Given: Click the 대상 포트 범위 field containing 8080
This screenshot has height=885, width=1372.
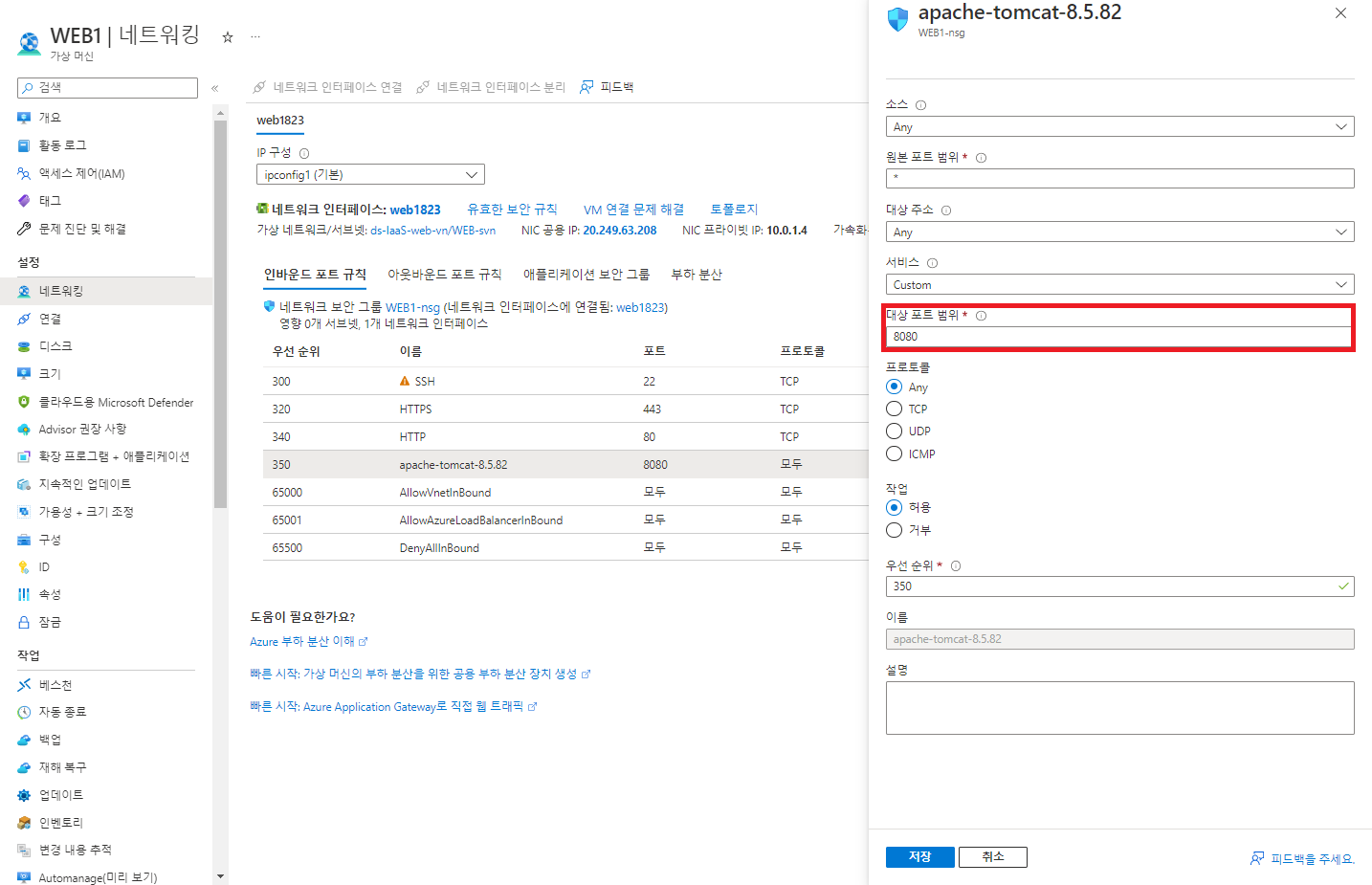Looking at the screenshot, I should click(x=1119, y=337).
